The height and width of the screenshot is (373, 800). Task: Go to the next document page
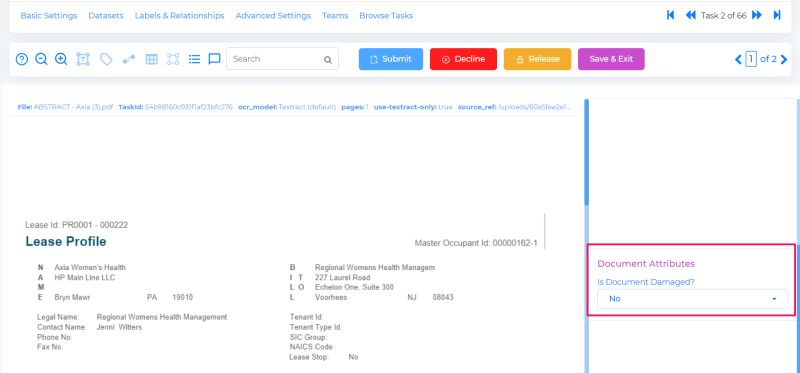click(x=784, y=59)
